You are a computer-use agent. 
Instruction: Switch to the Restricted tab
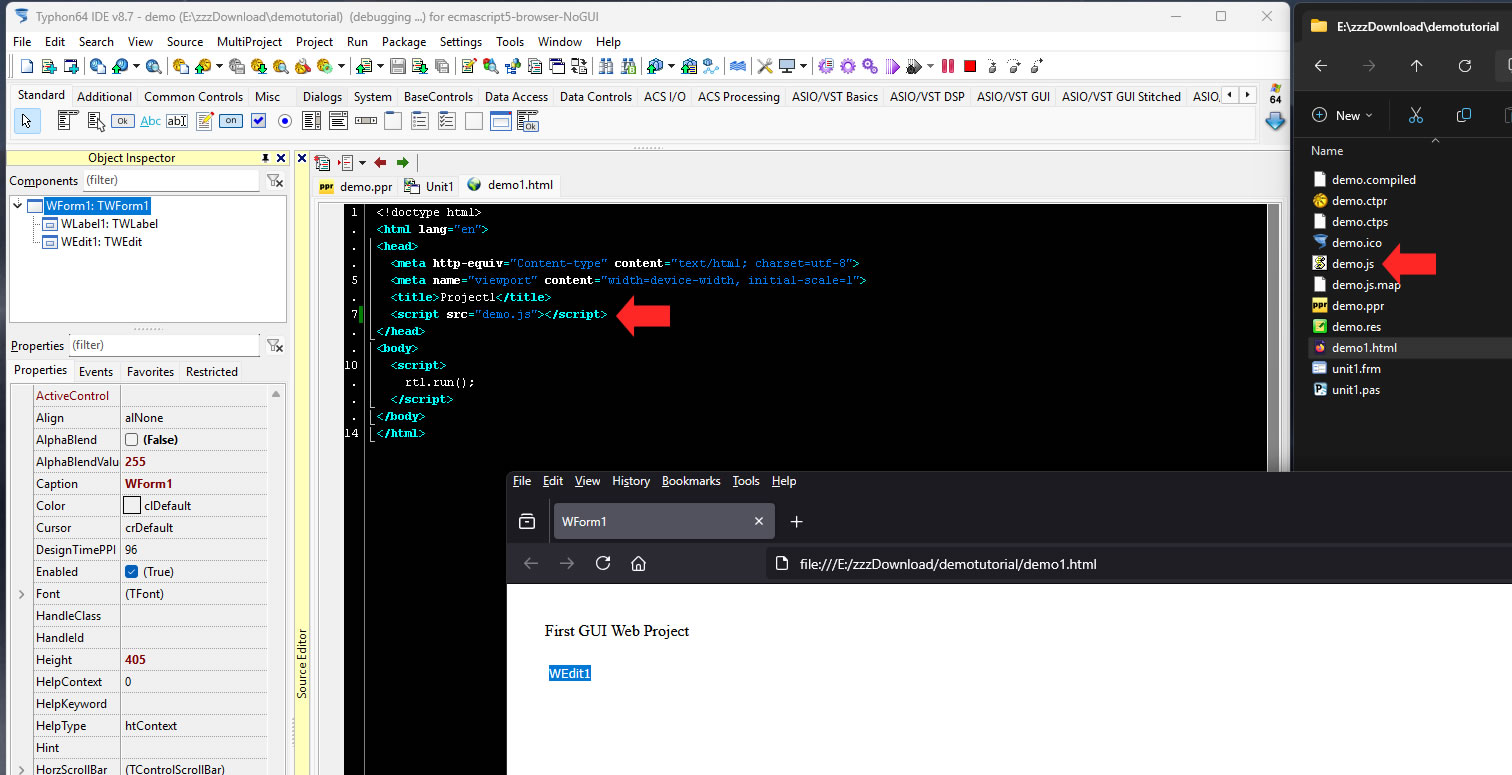click(x=212, y=371)
